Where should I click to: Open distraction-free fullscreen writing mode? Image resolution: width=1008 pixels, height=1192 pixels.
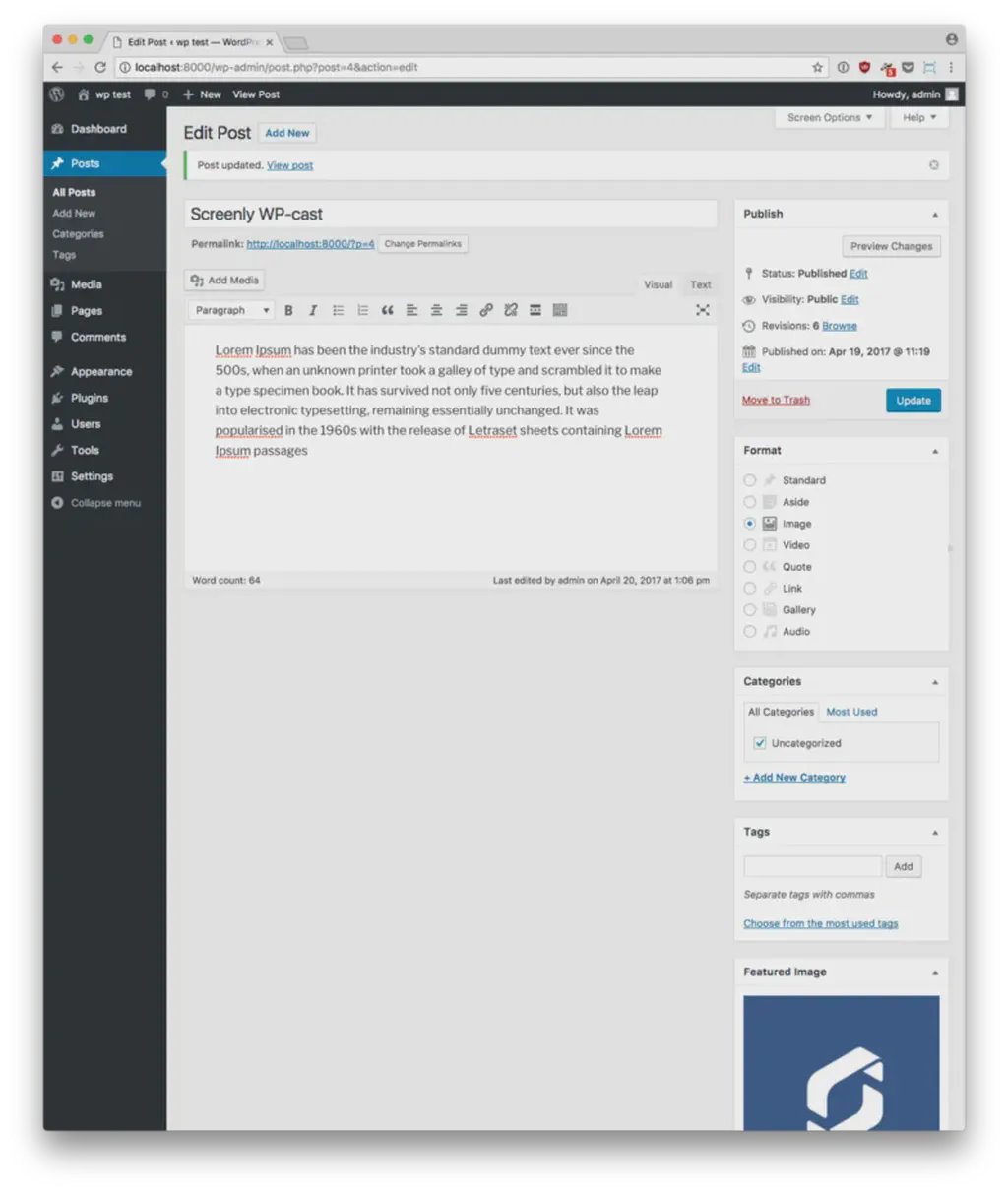point(703,310)
